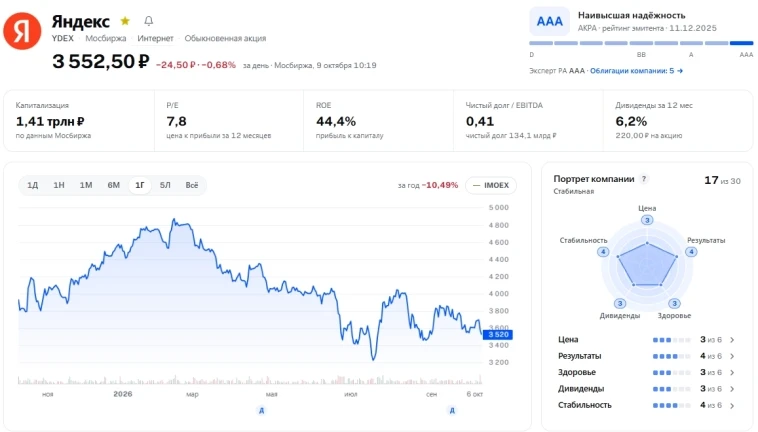758x432 pixels.
Task: Click the first dividend marker Д under the chart
Action: [262, 411]
